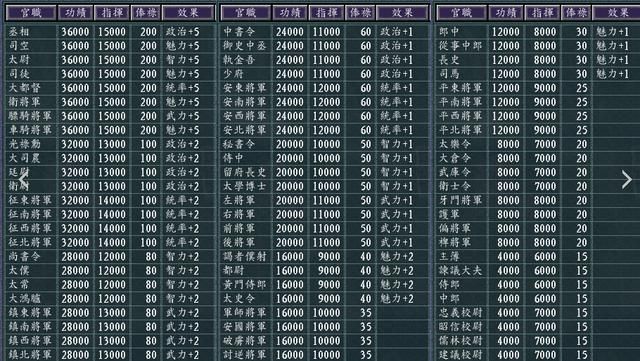Select the 執金吾 rank cell
Viewport: 640px width, 361px height.
(239, 60)
